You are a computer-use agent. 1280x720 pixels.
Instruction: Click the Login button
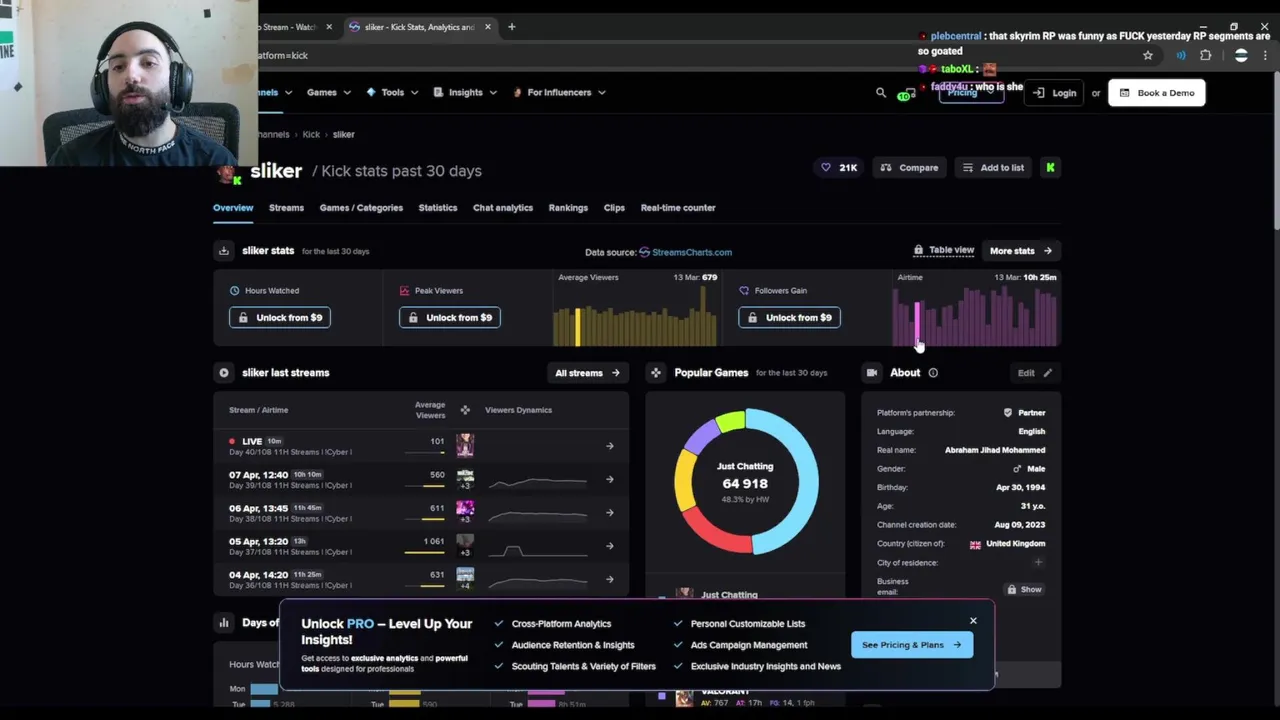click(1054, 93)
